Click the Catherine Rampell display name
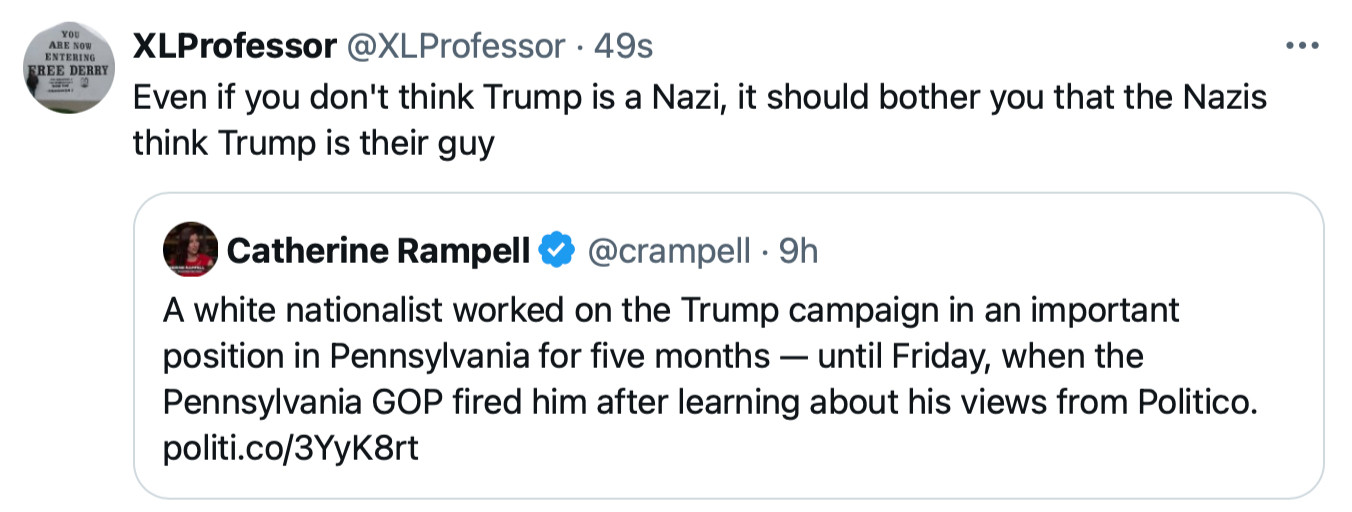This screenshot has width=1352, height=512. [378, 250]
